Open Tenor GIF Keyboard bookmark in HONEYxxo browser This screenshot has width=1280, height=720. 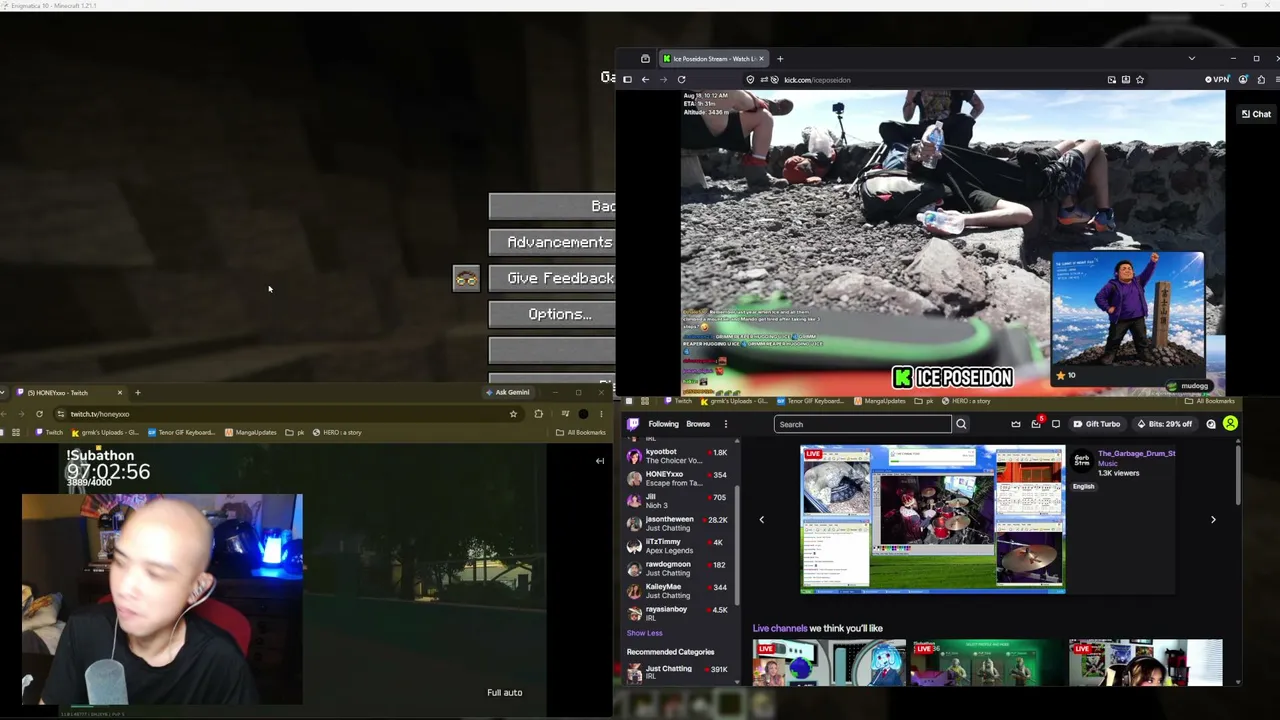click(181, 433)
